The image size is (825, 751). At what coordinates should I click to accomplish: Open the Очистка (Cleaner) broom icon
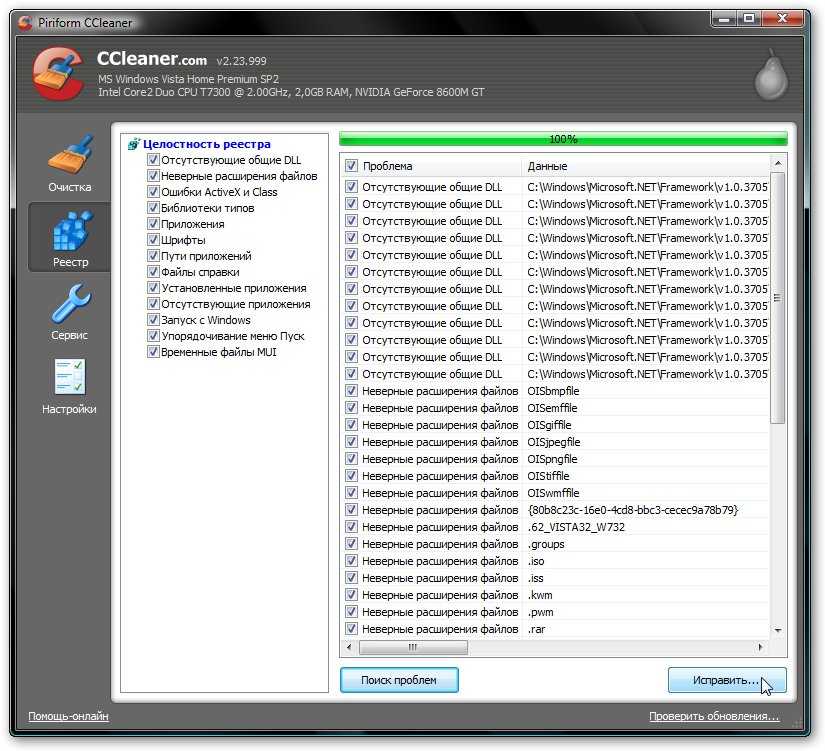69,156
